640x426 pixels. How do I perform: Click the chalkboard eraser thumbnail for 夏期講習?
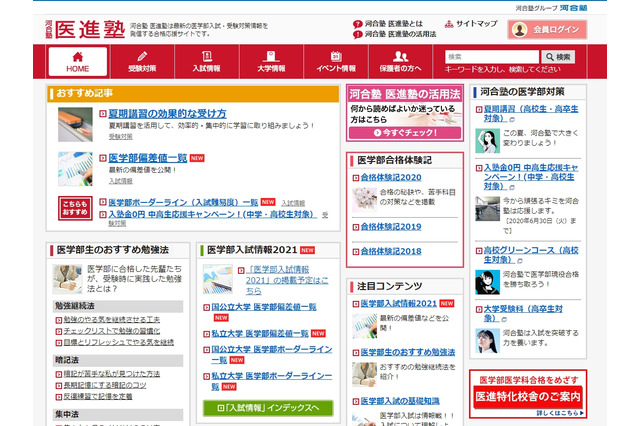[x=75, y=124]
